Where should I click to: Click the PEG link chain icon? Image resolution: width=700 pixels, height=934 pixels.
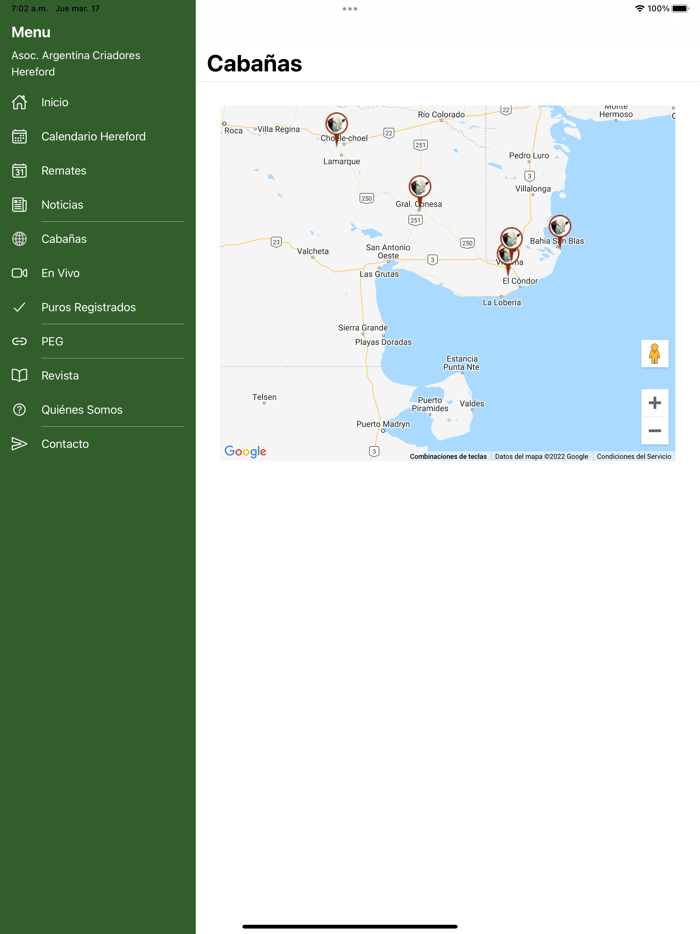(x=19, y=342)
